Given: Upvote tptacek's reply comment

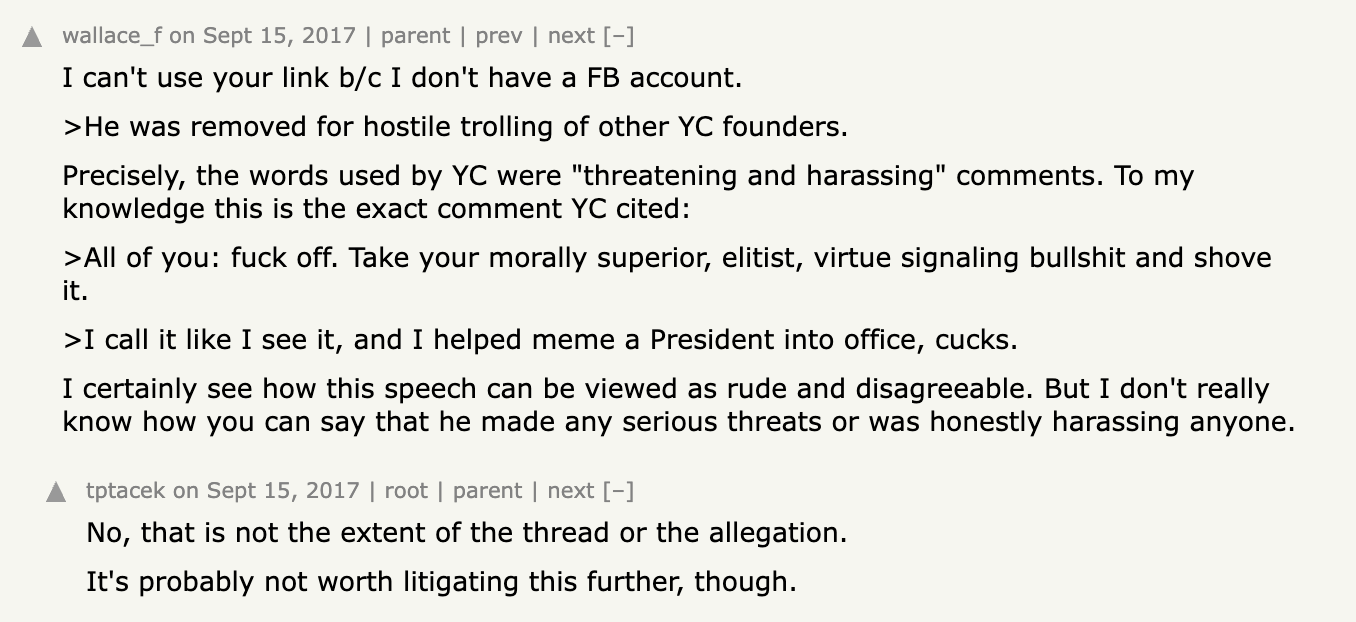Looking at the screenshot, I should click(x=57, y=492).
